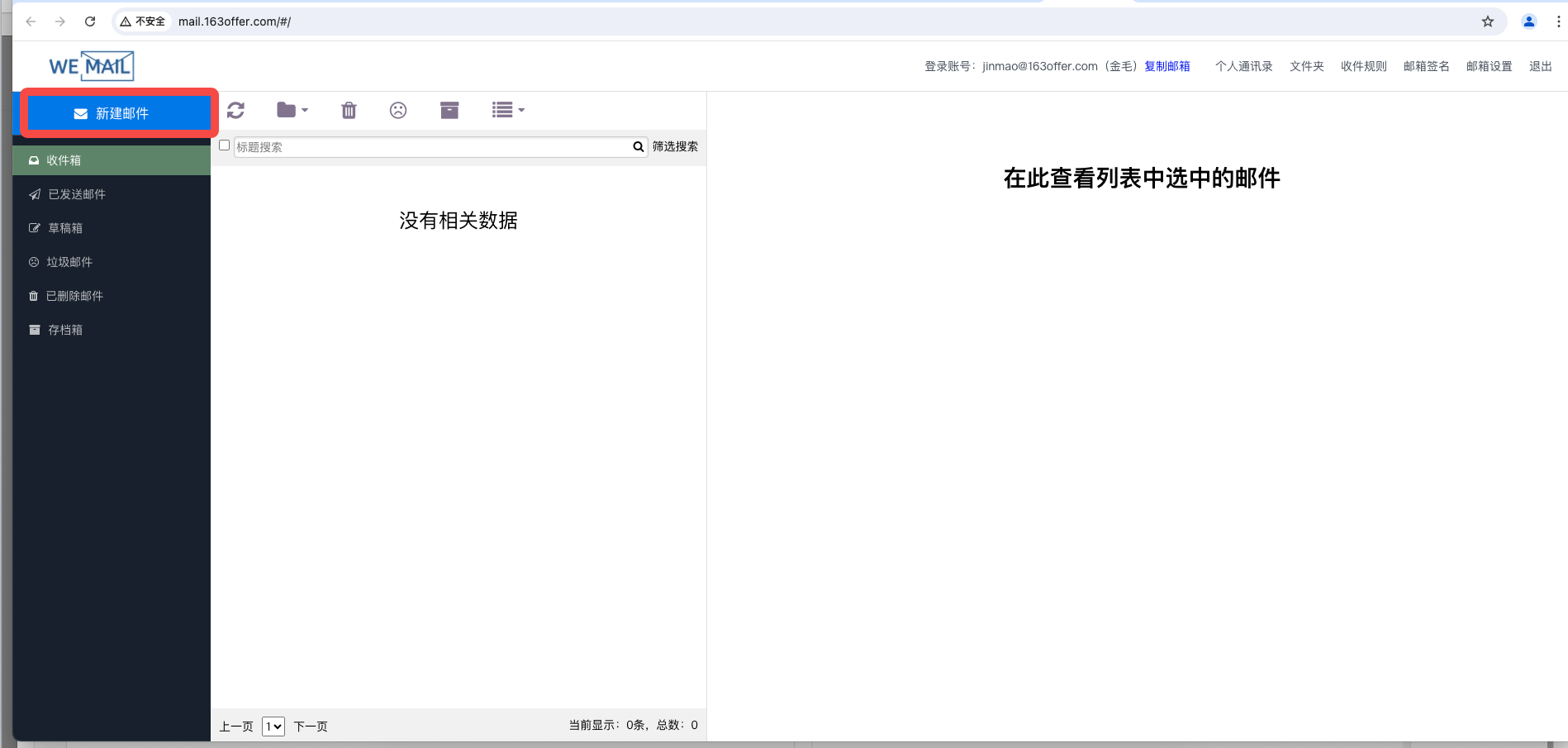Click the 筛选搜索 filter search
Screen dimensions: 1568x748
point(675,146)
